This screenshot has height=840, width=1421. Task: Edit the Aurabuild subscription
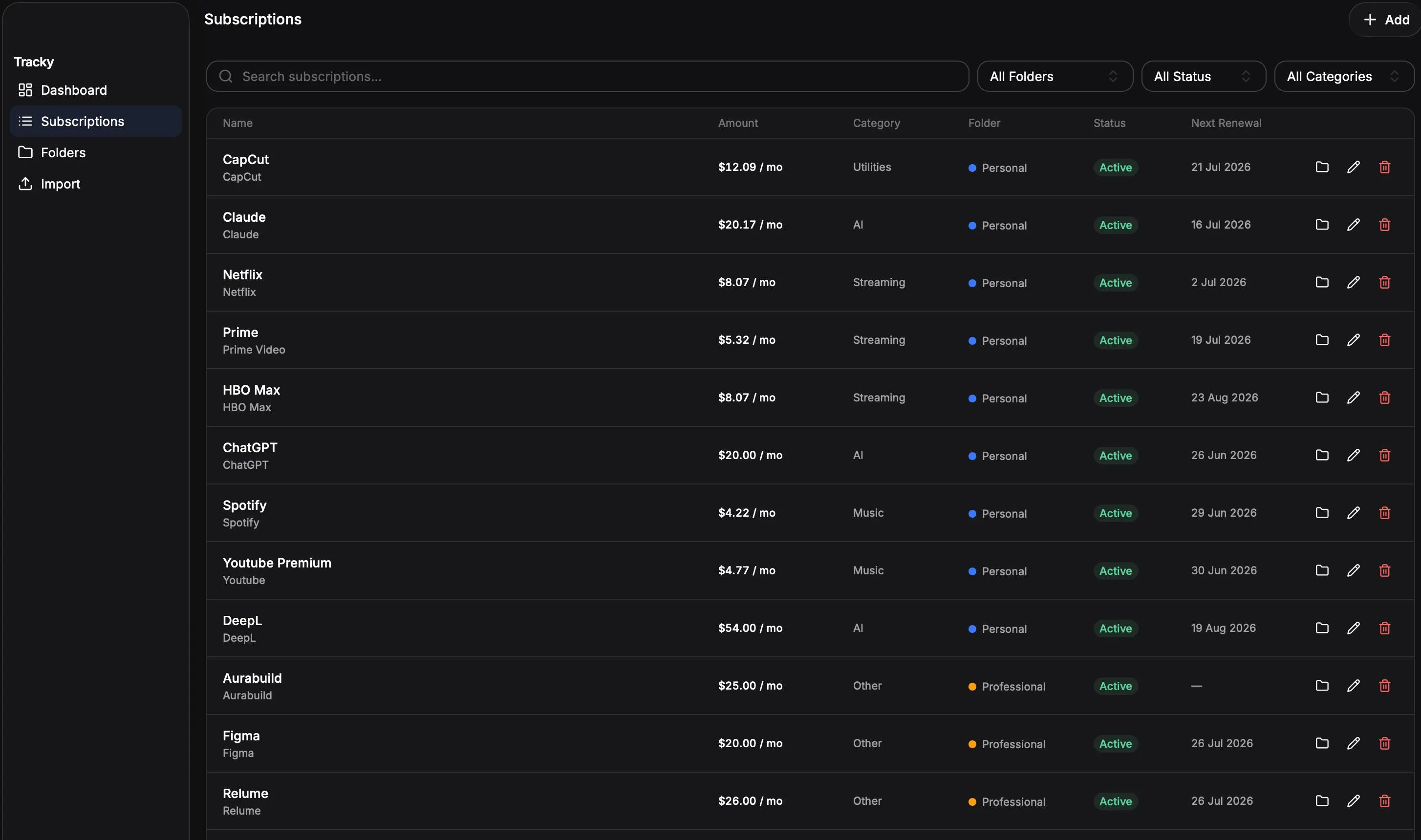[x=1353, y=686]
